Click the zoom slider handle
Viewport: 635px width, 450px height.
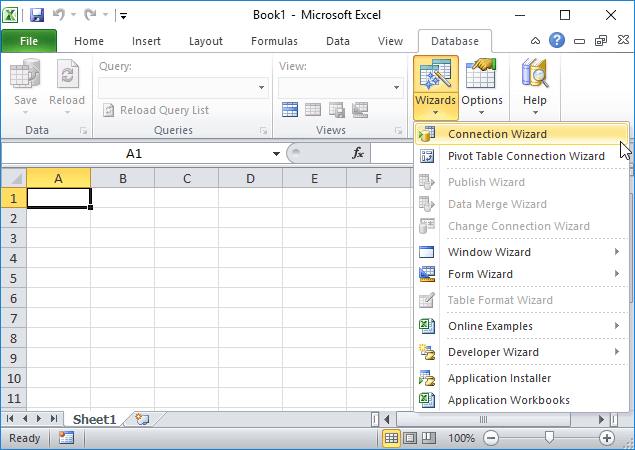[549, 437]
